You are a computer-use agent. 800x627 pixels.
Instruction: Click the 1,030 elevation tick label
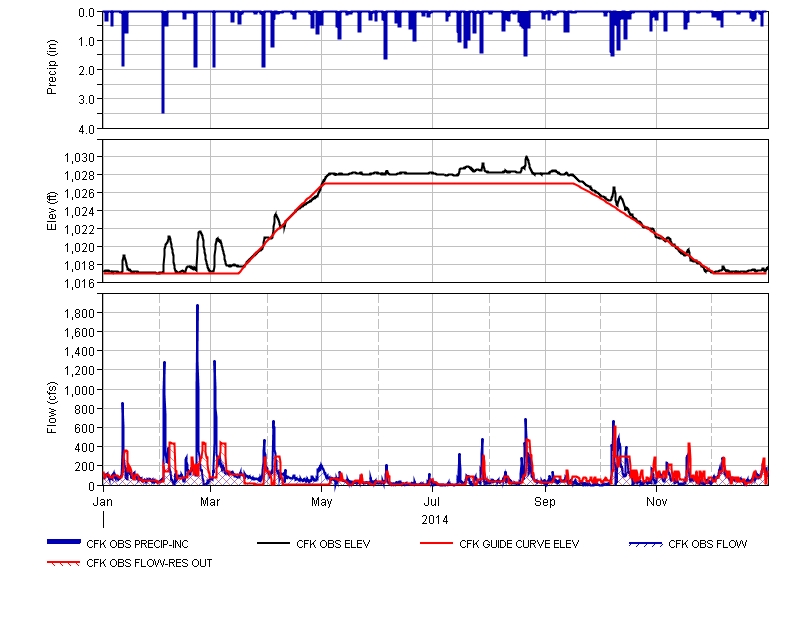(80, 158)
